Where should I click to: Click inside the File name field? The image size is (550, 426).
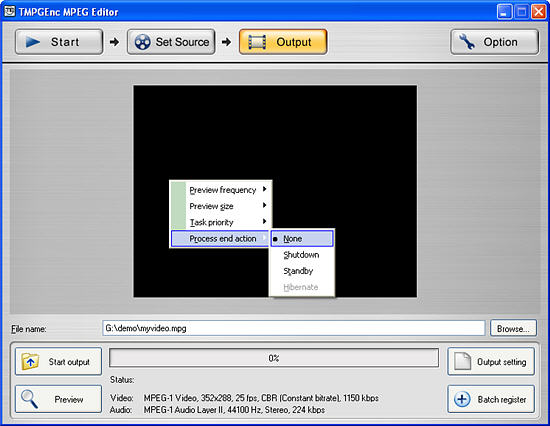(294, 328)
